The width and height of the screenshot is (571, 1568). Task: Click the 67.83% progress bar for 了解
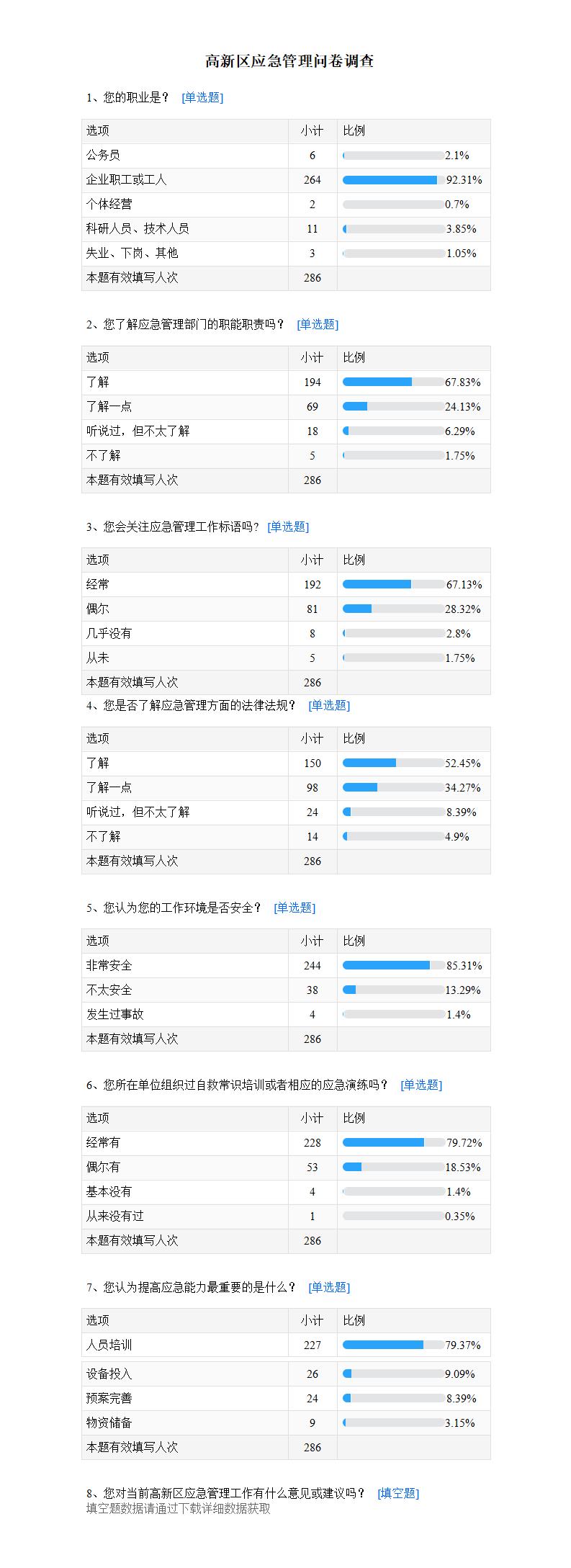(393, 382)
